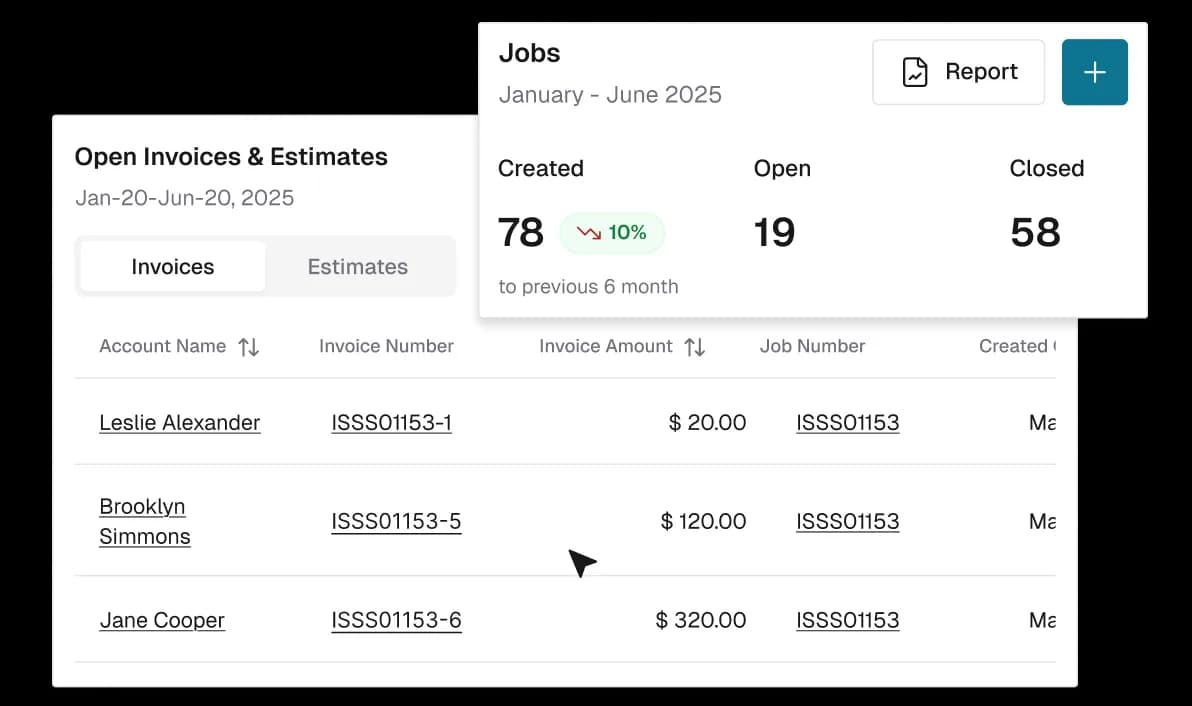Open invoice ISSS01153-1
The width and height of the screenshot is (1192, 706).
(391, 422)
